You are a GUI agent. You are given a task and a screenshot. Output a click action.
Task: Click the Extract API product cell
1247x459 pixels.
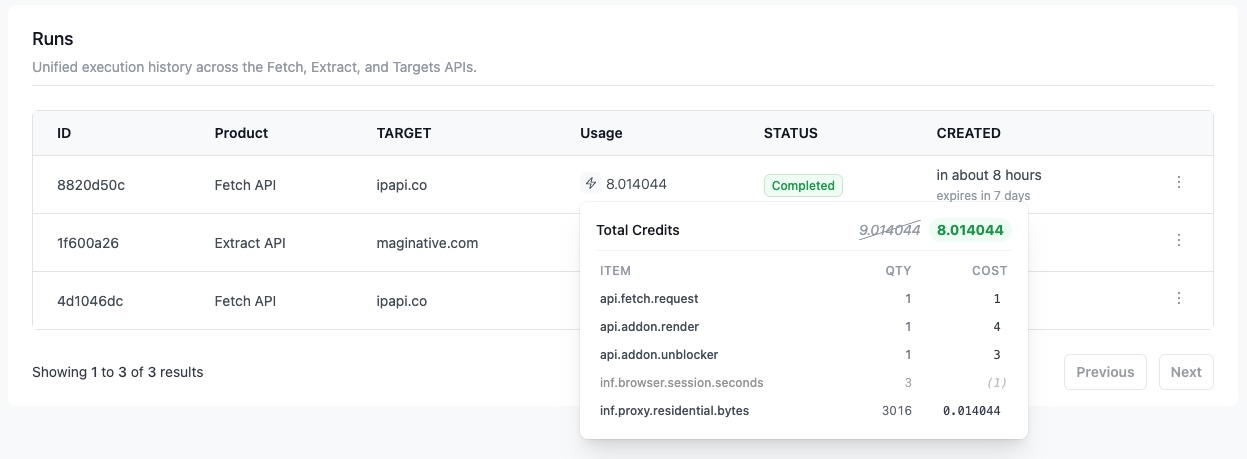pyautogui.click(x=250, y=242)
